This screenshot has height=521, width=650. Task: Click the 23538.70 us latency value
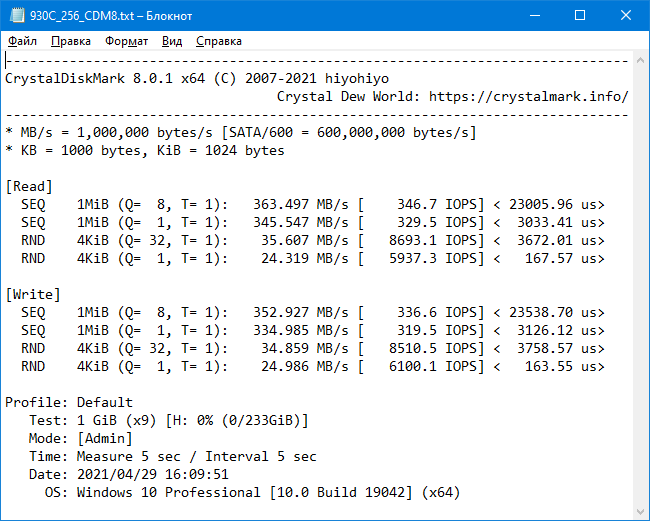coord(553,313)
